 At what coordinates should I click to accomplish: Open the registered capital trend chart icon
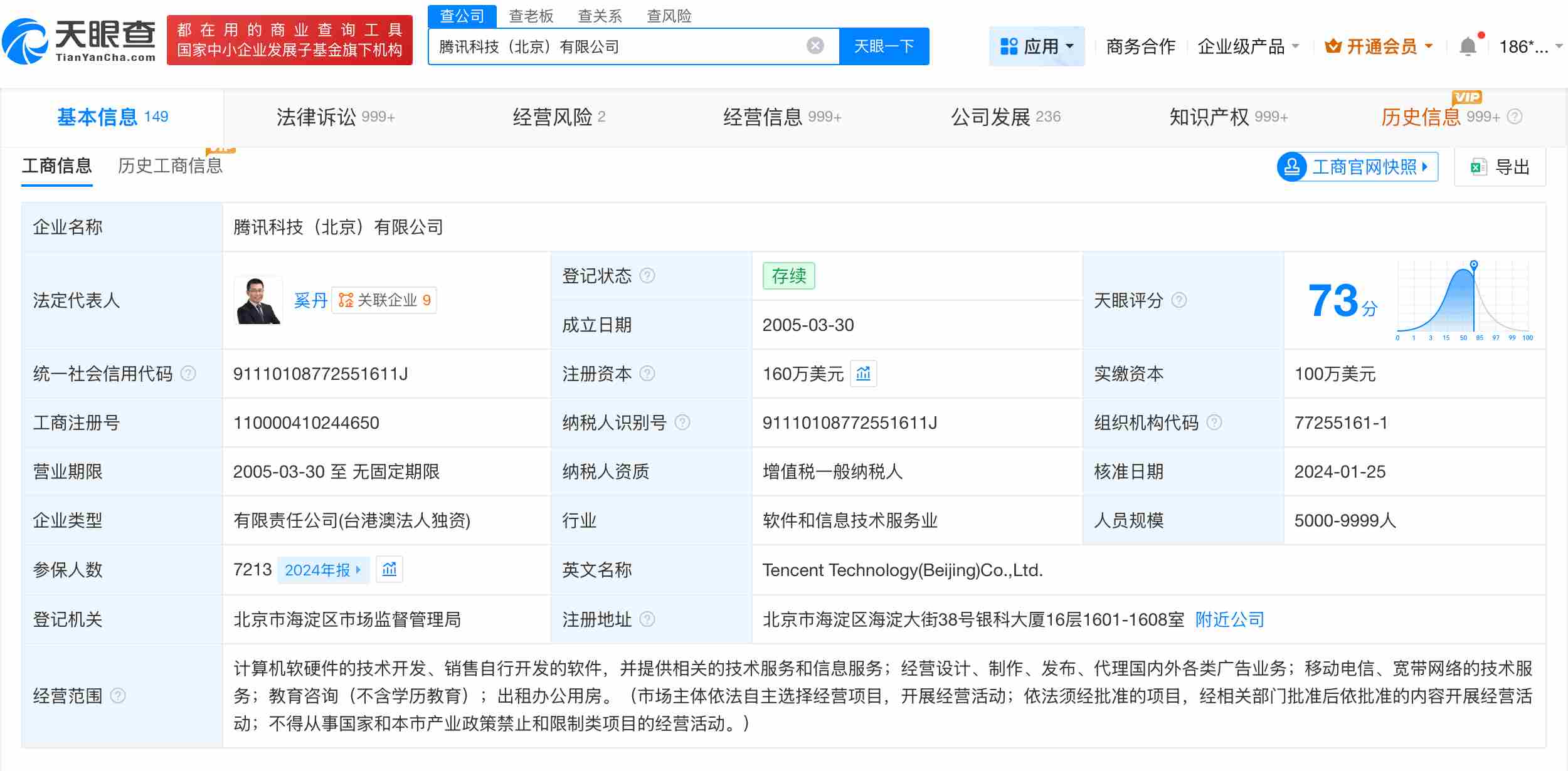[864, 374]
